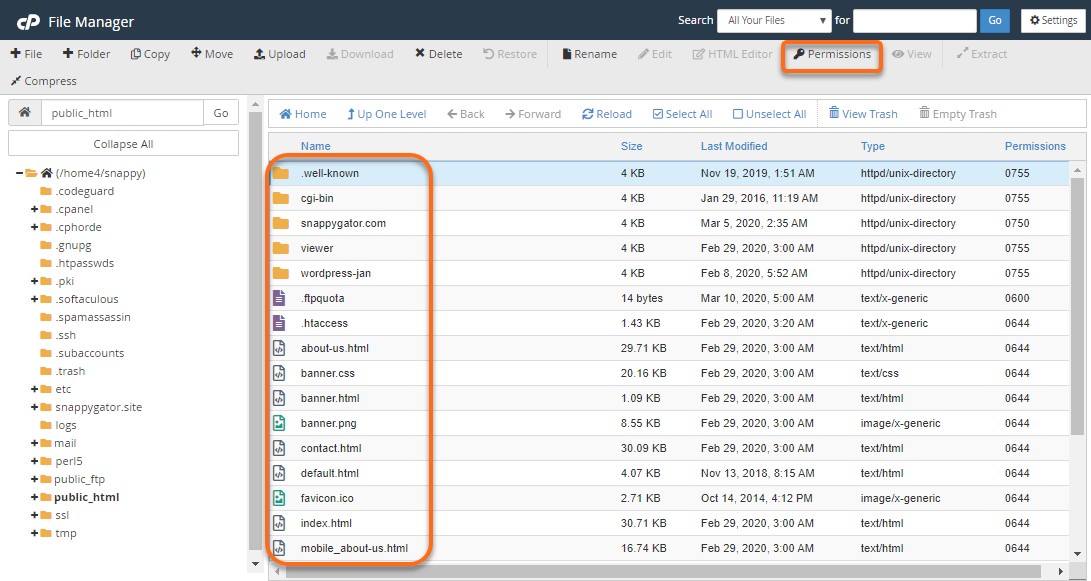Click the Copy toolbar icon
Screen dimensions: 1091x581
click(150, 54)
